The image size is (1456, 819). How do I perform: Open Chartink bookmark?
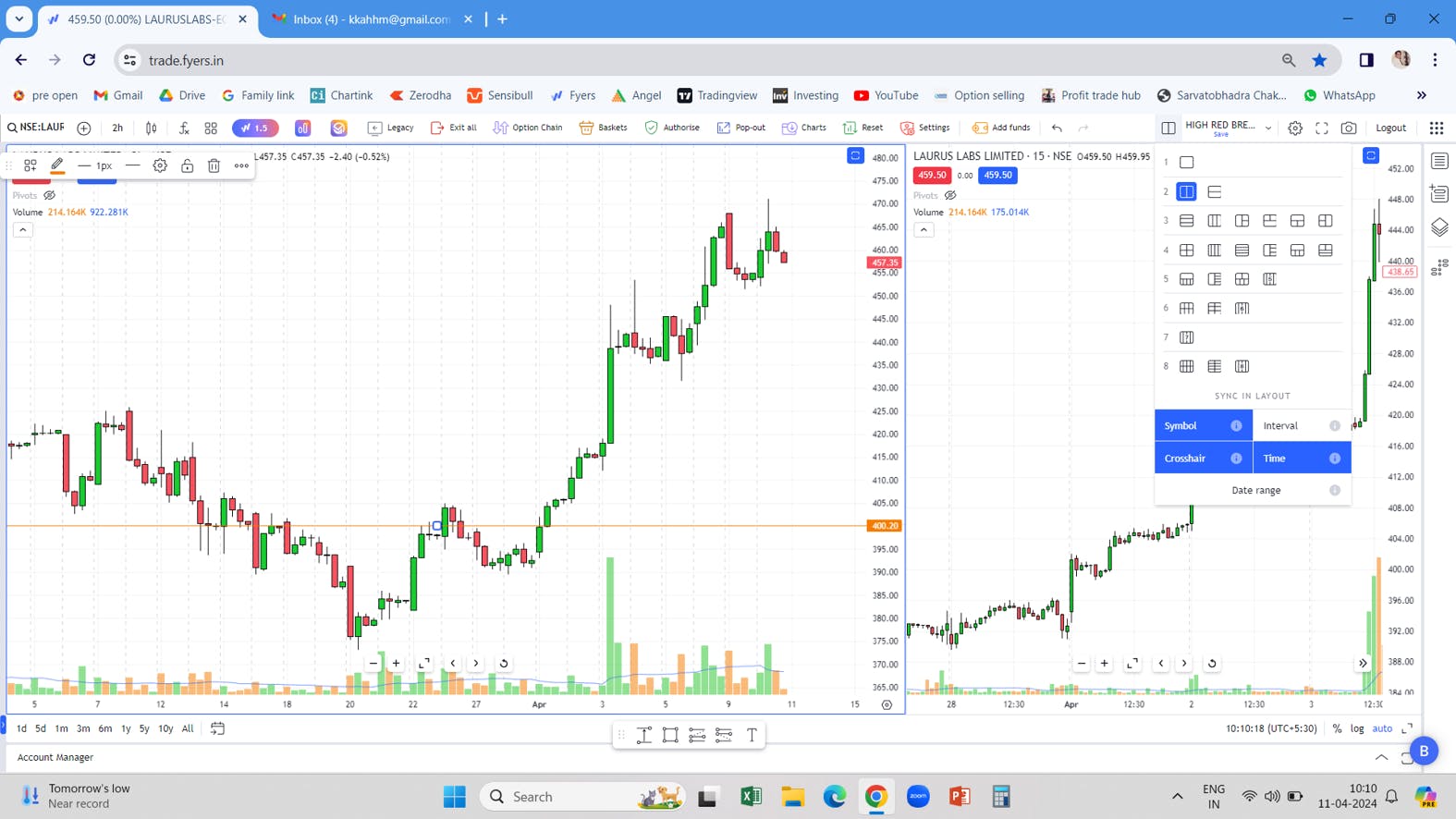point(341,95)
